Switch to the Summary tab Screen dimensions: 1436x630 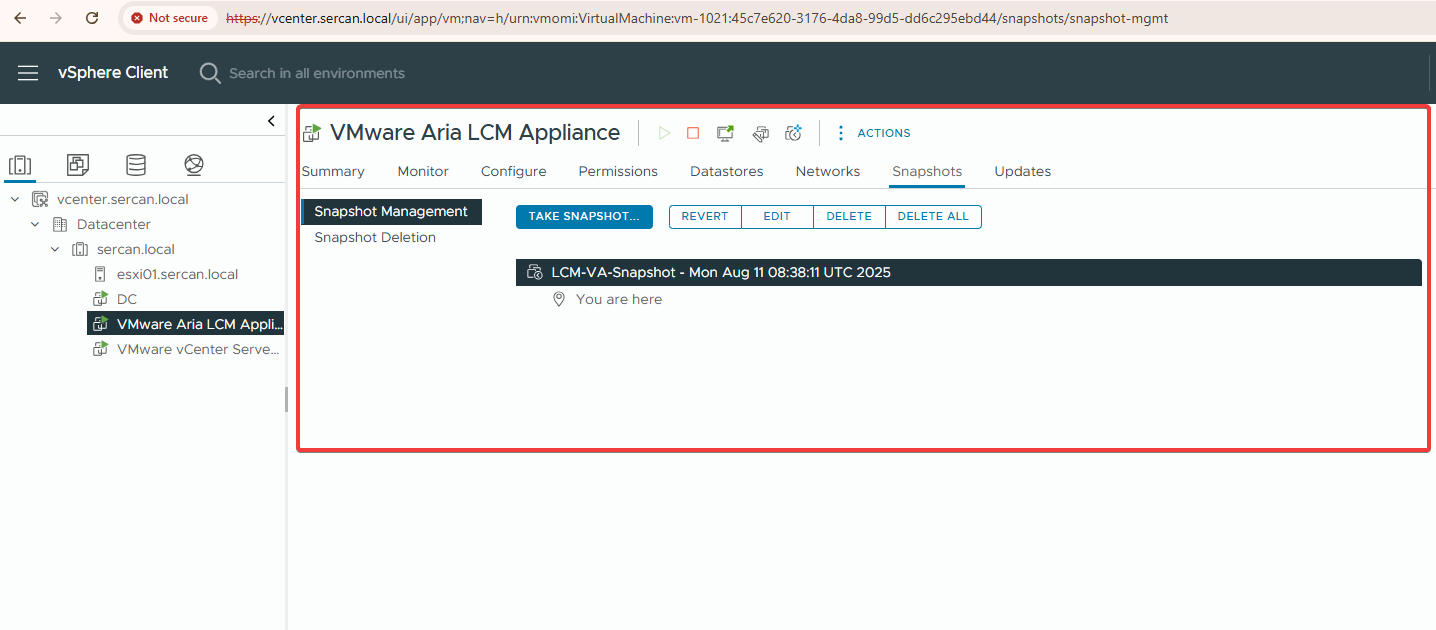[333, 171]
